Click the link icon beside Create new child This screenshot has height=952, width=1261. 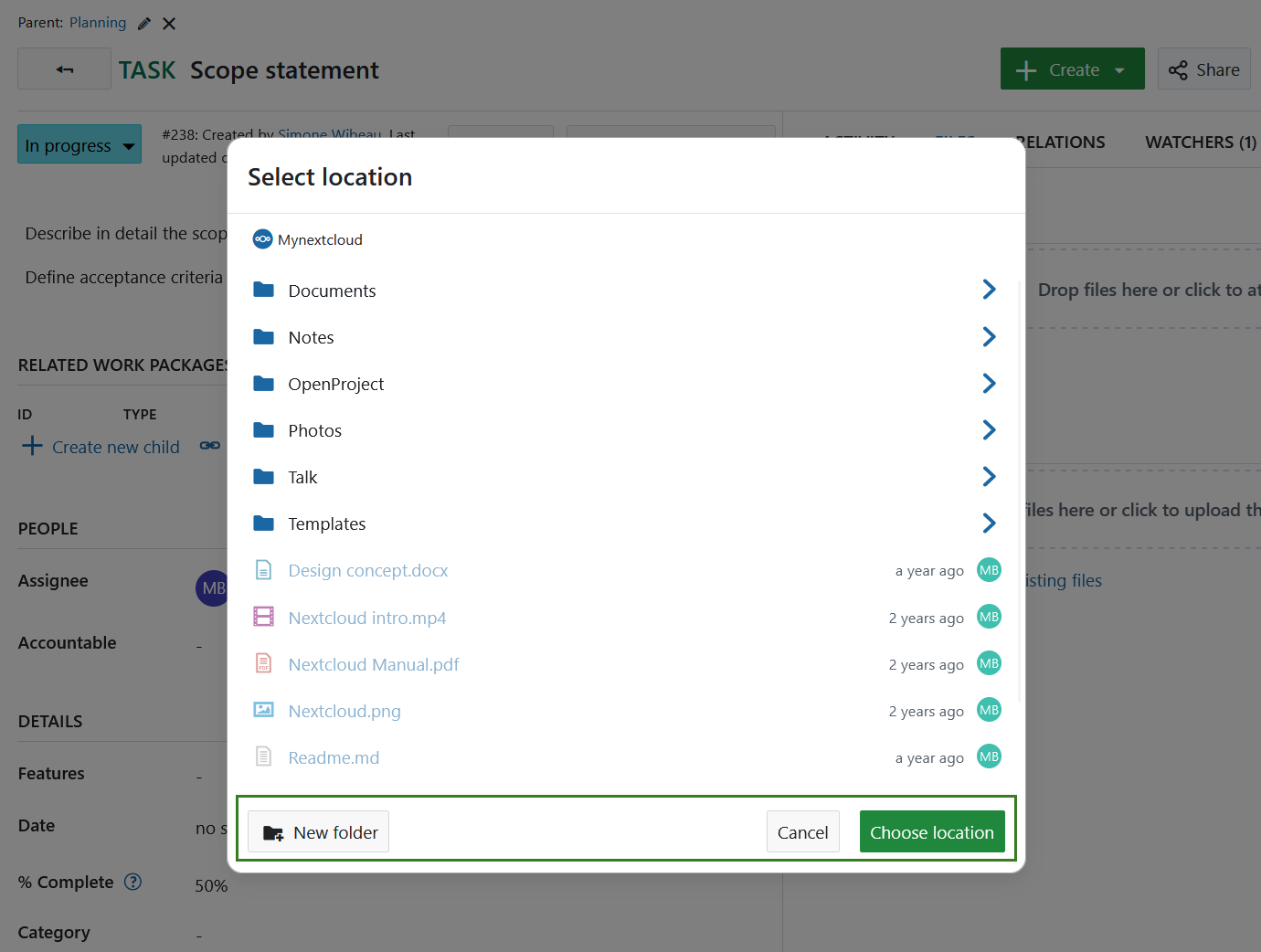pyautogui.click(x=209, y=446)
